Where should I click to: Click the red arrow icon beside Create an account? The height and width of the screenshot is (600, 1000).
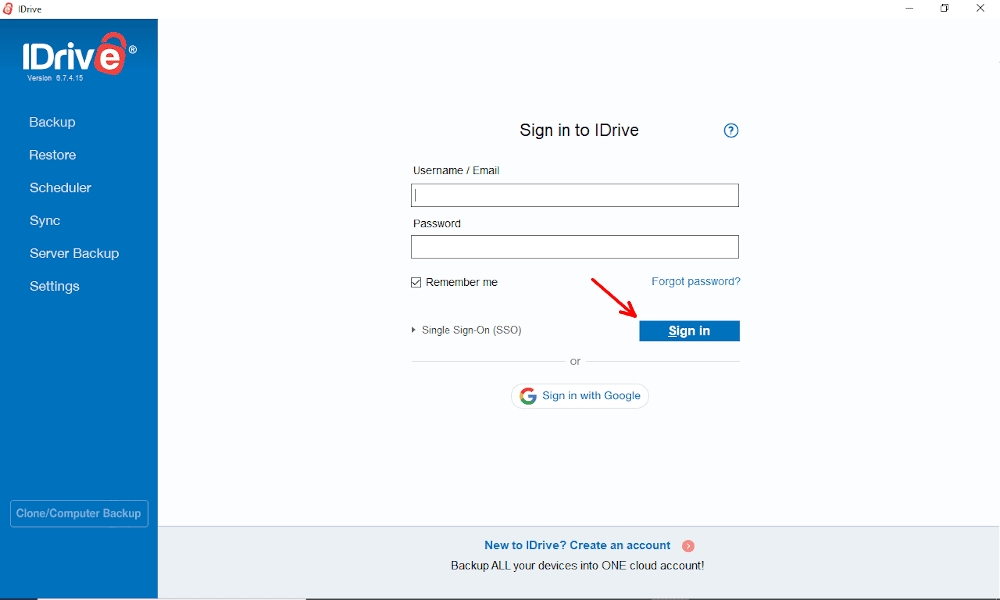point(688,546)
